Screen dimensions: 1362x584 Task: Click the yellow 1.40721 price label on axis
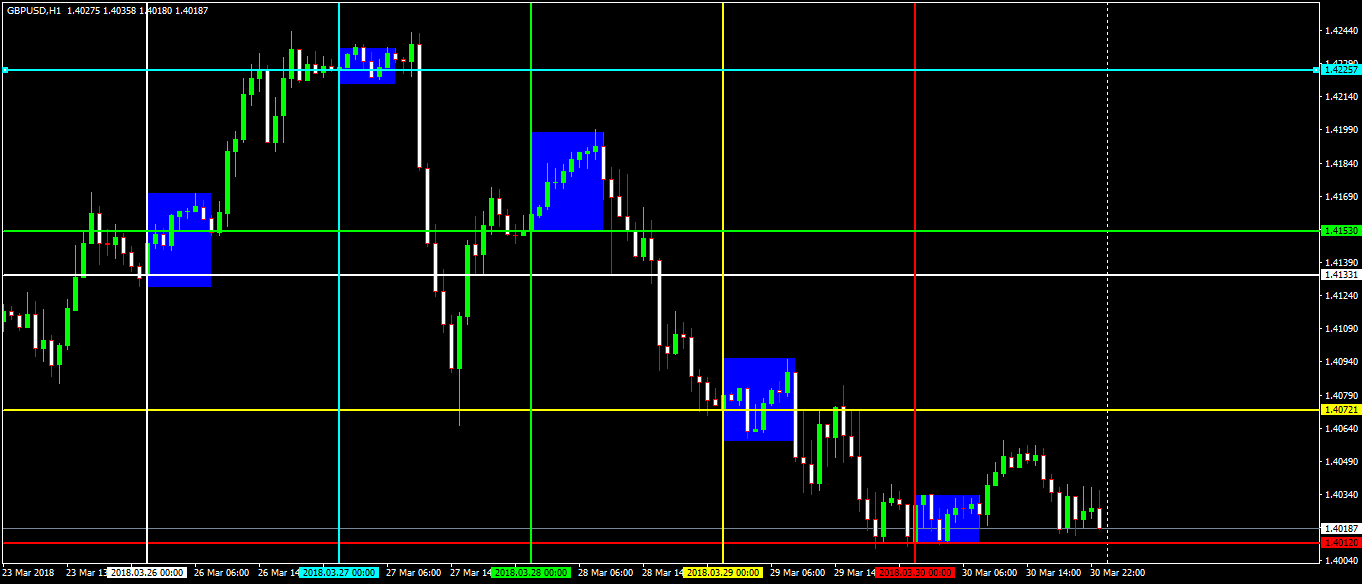coord(1340,410)
